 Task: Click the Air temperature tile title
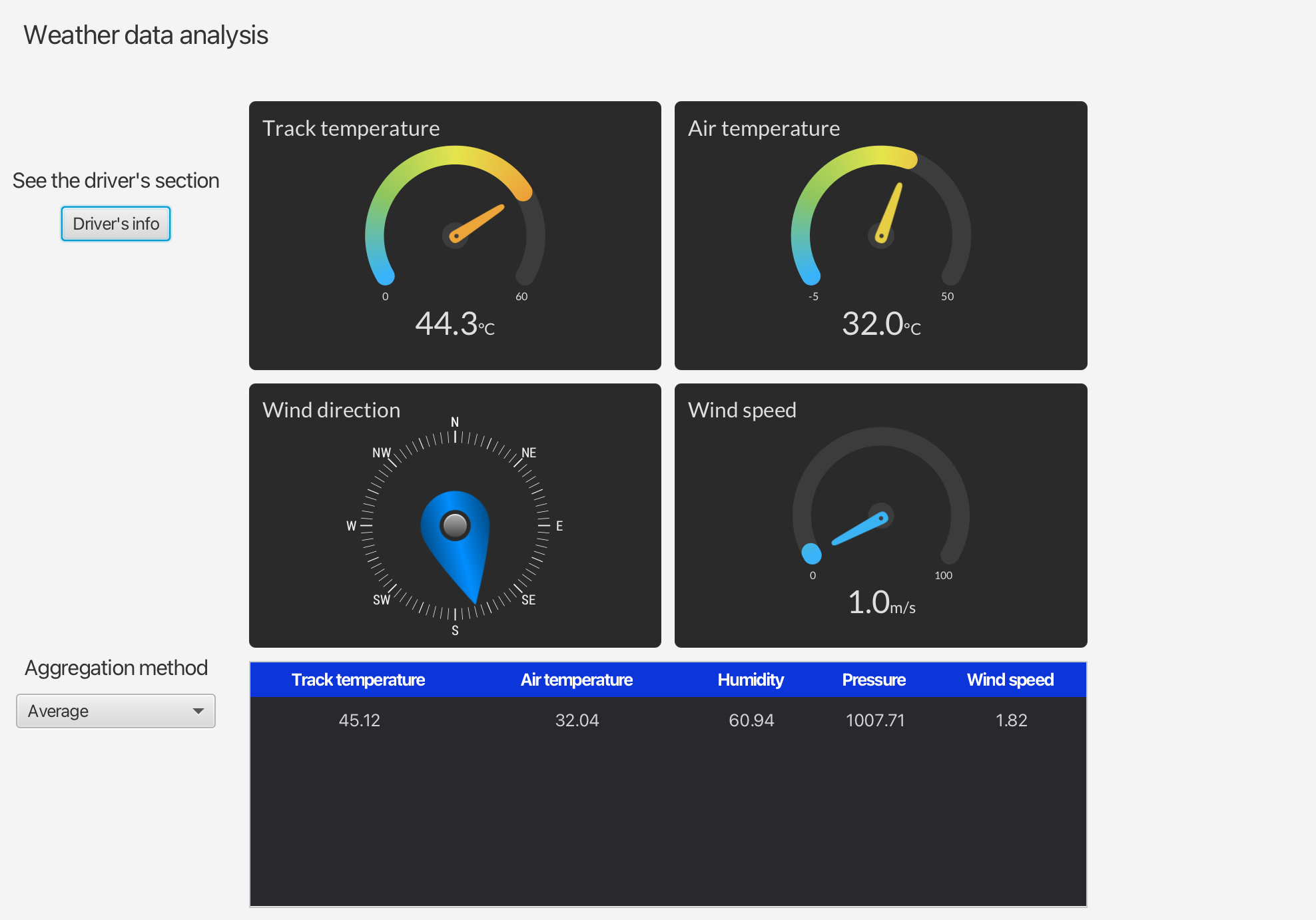tap(764, 128)
